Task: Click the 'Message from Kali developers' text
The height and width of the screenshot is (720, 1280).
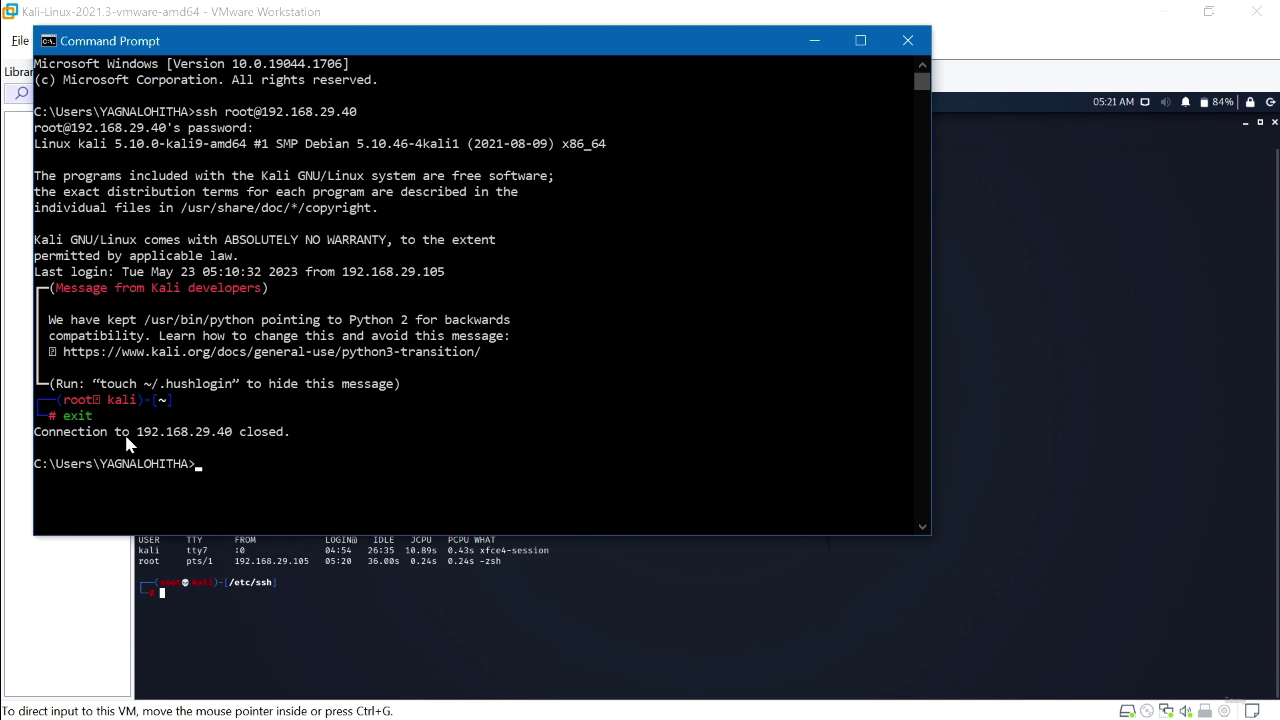Action: 158,288
